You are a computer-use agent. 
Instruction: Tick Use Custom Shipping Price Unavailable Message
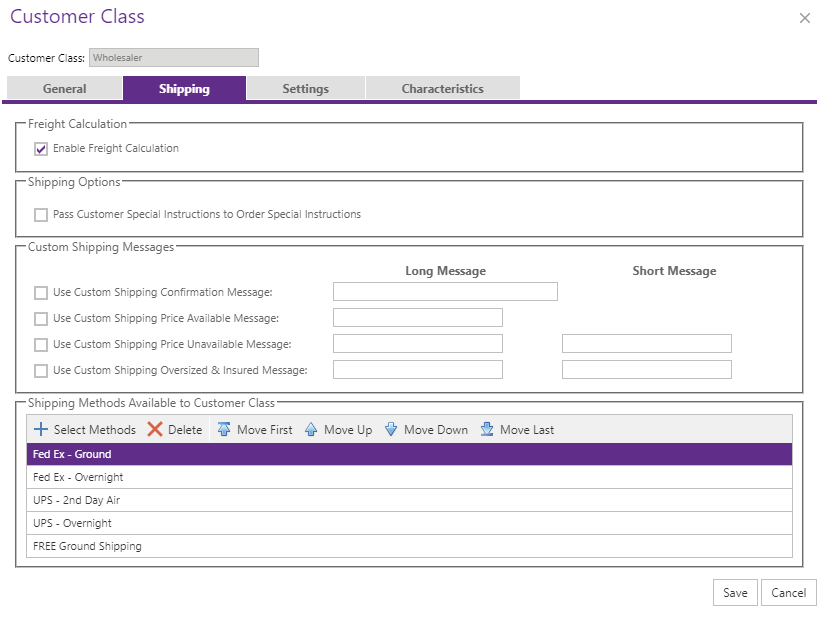click(x=41, y=345)
